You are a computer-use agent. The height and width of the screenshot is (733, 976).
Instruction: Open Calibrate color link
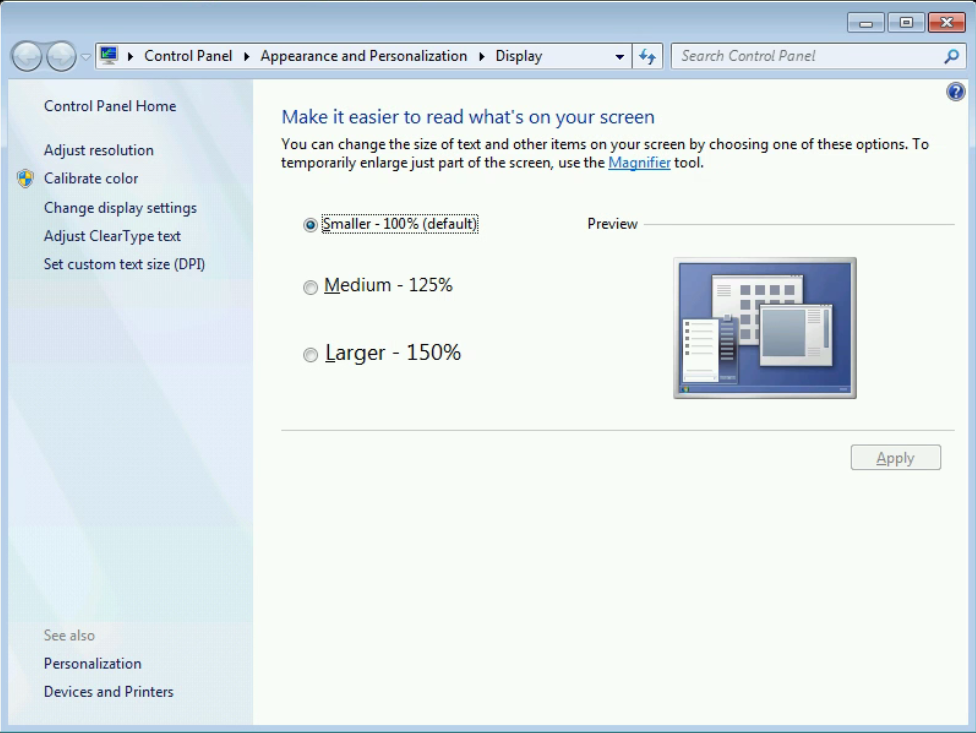(x=91, y=179)
